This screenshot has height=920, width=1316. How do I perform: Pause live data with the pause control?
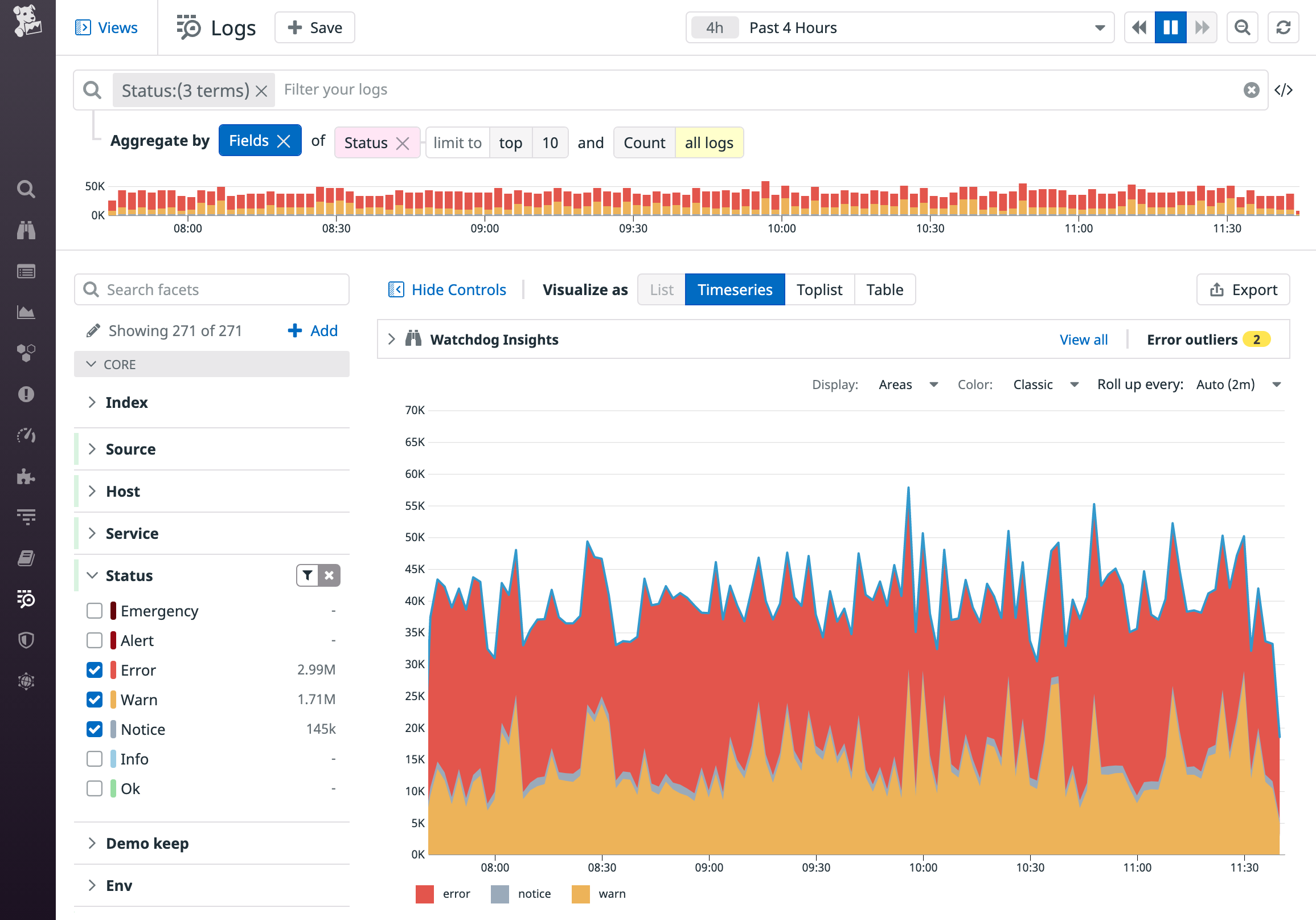click(1170, 27)
